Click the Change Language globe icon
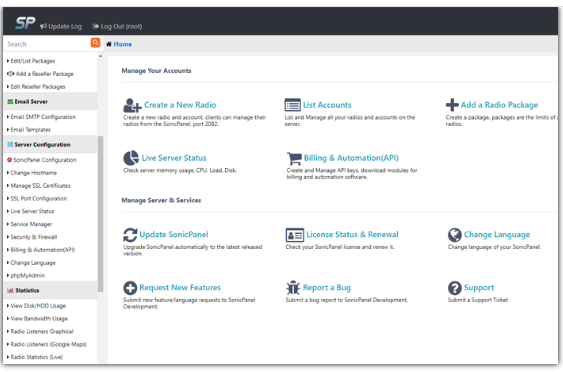The image size is (563, 372). click(455, 235)
